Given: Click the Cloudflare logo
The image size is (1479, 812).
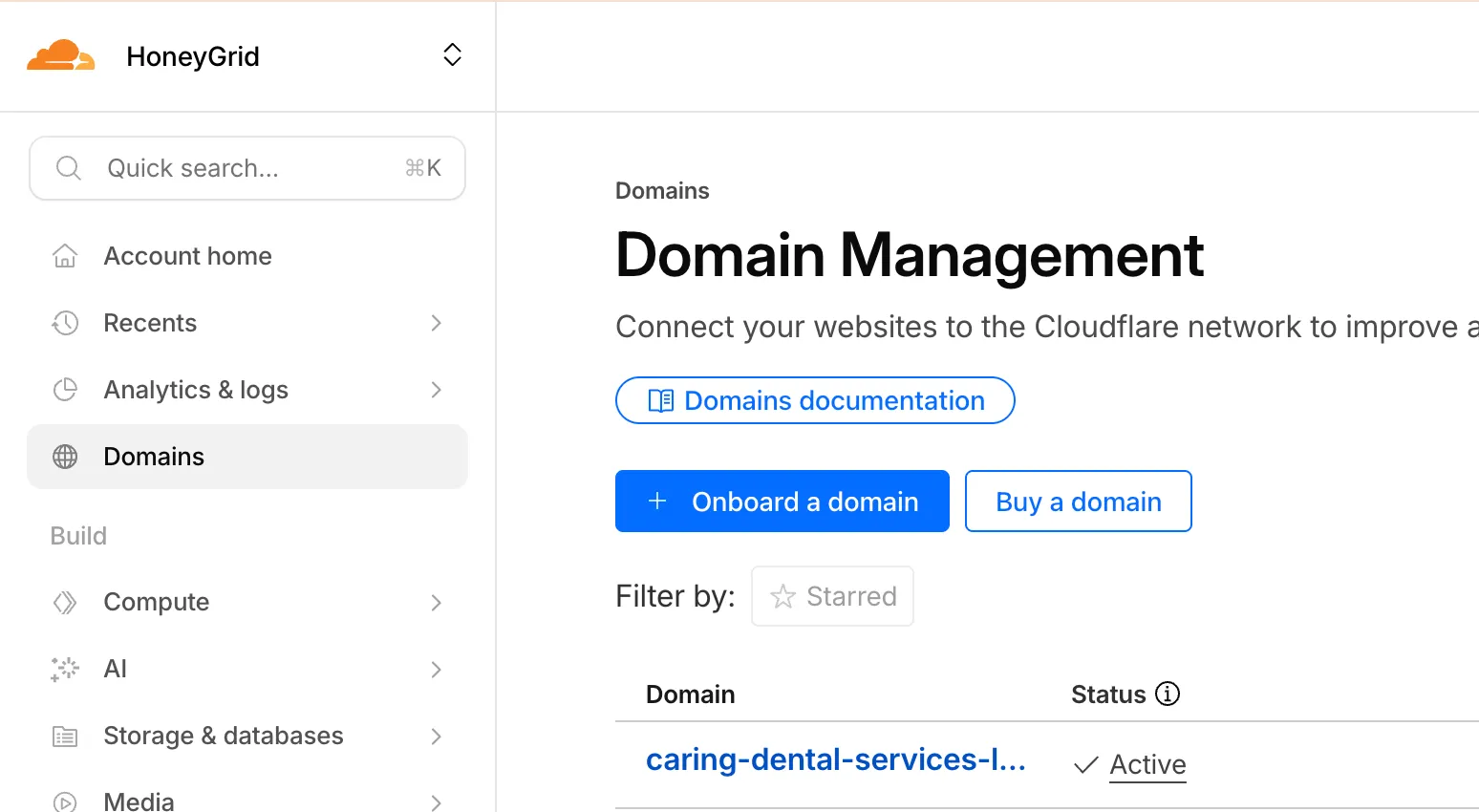Looking at the screenshot, I should click(61, 55).
